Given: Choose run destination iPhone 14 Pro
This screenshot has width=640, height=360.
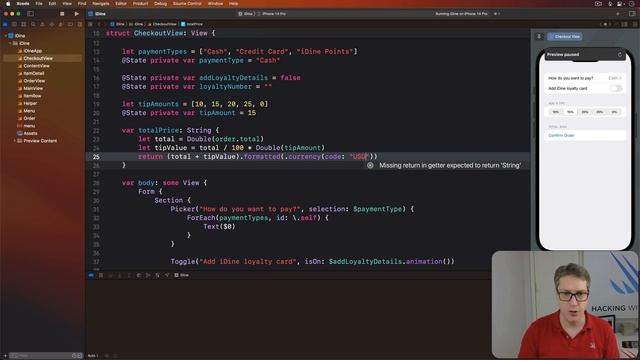Looking at the screenshot, I should point(272,13).
